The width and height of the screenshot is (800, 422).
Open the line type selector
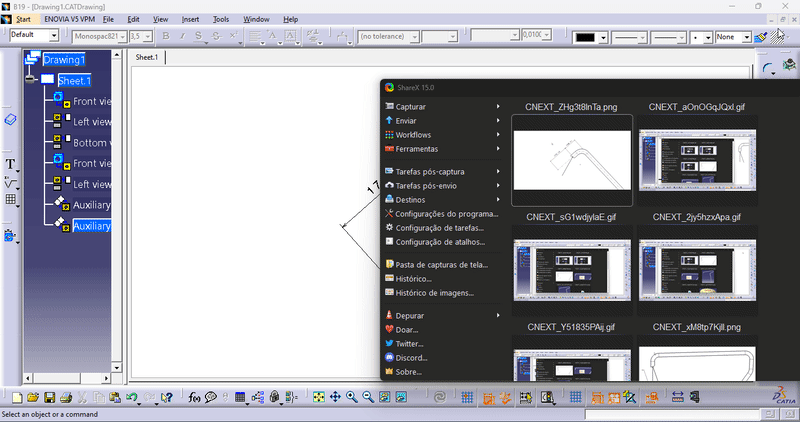[668, 38]
